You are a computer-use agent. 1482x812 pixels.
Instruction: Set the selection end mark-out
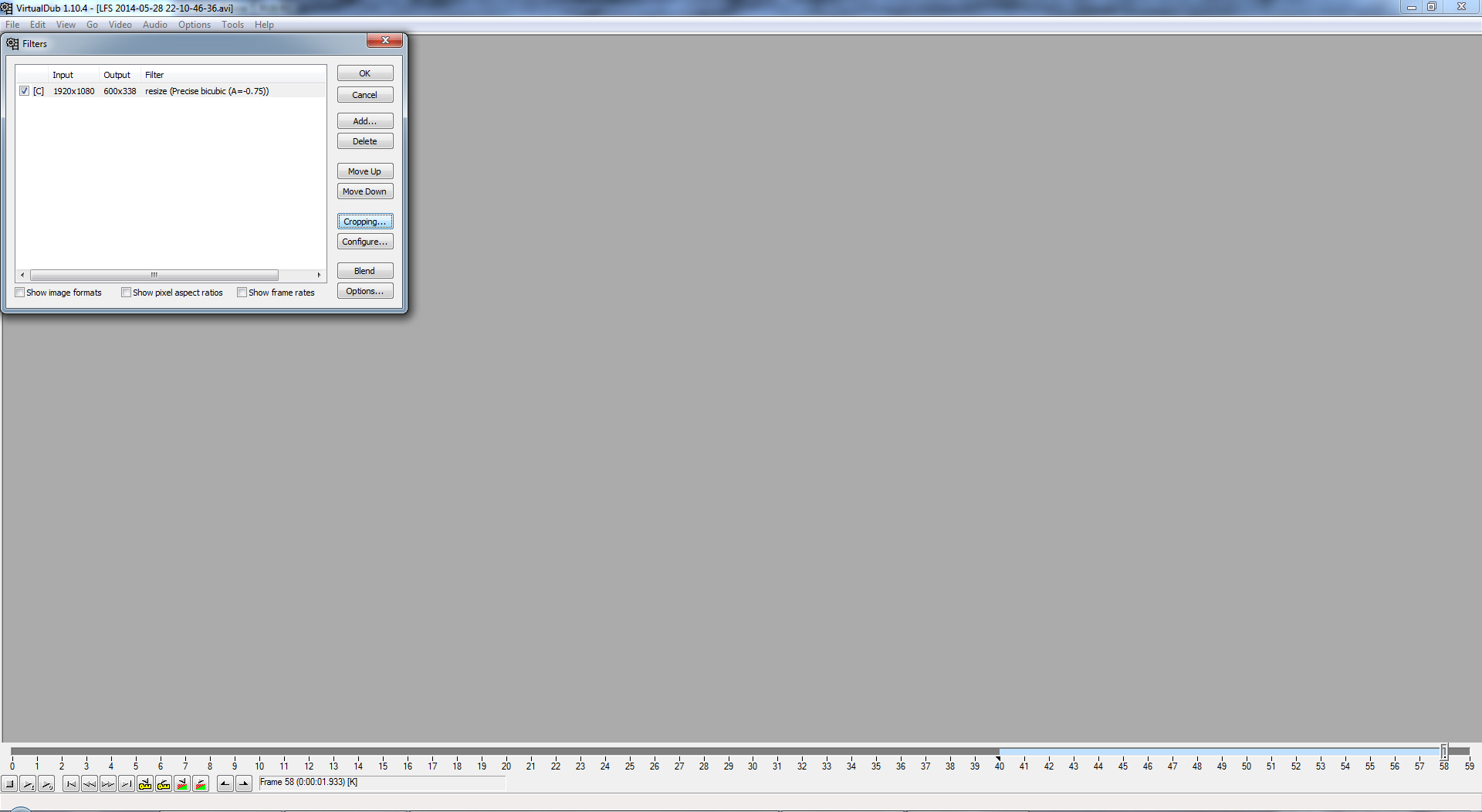tap(244, 784)
